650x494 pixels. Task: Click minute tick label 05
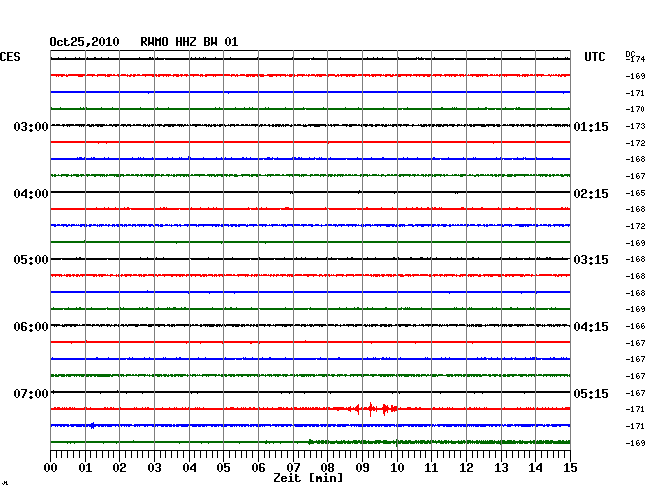[223, 468]
